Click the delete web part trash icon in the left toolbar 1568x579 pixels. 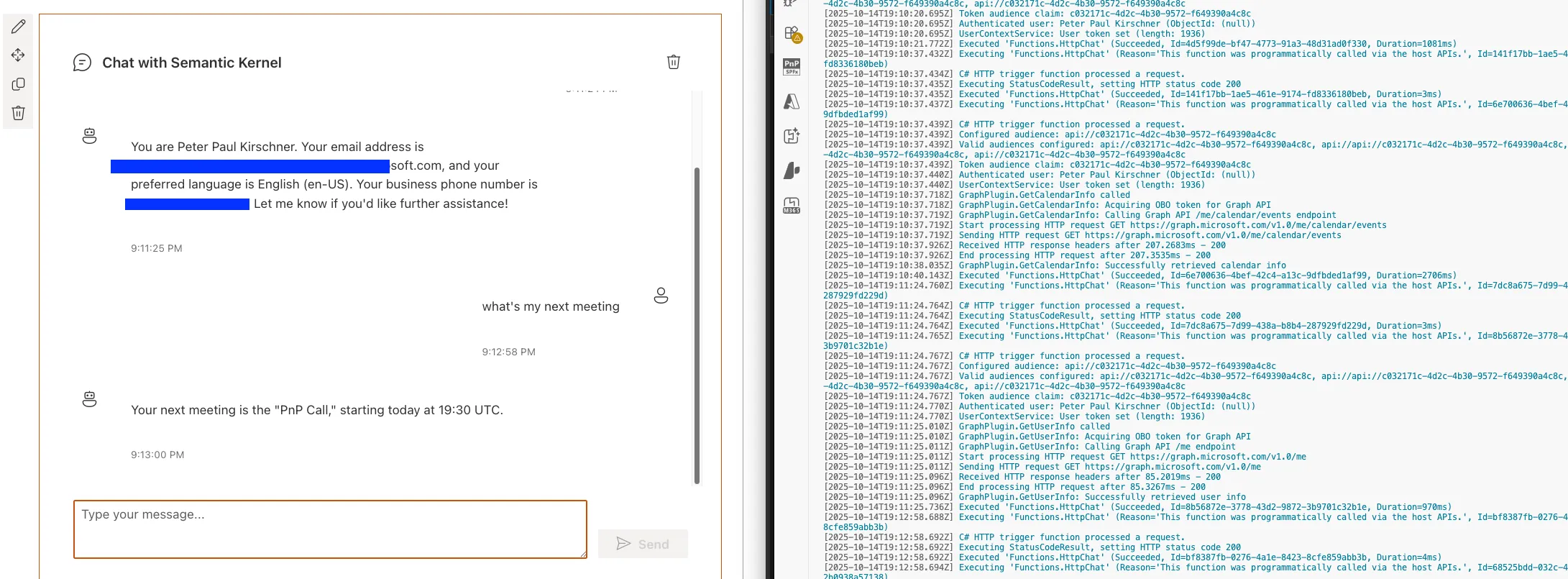pyautogui.click(x=19, y=113)
